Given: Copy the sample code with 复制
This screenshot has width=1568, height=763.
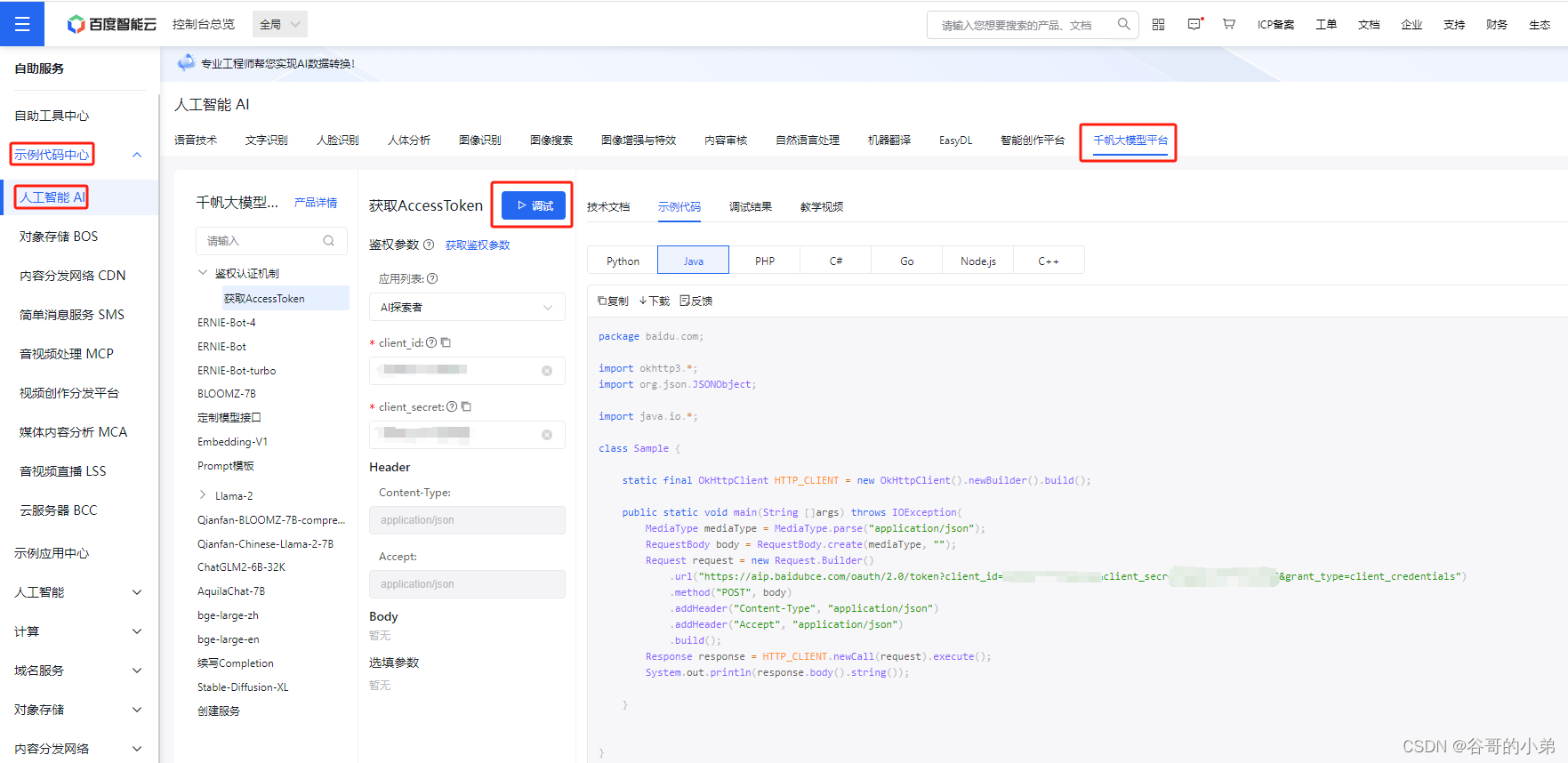Looking at the screenshot, I should (x=613, y=301).
